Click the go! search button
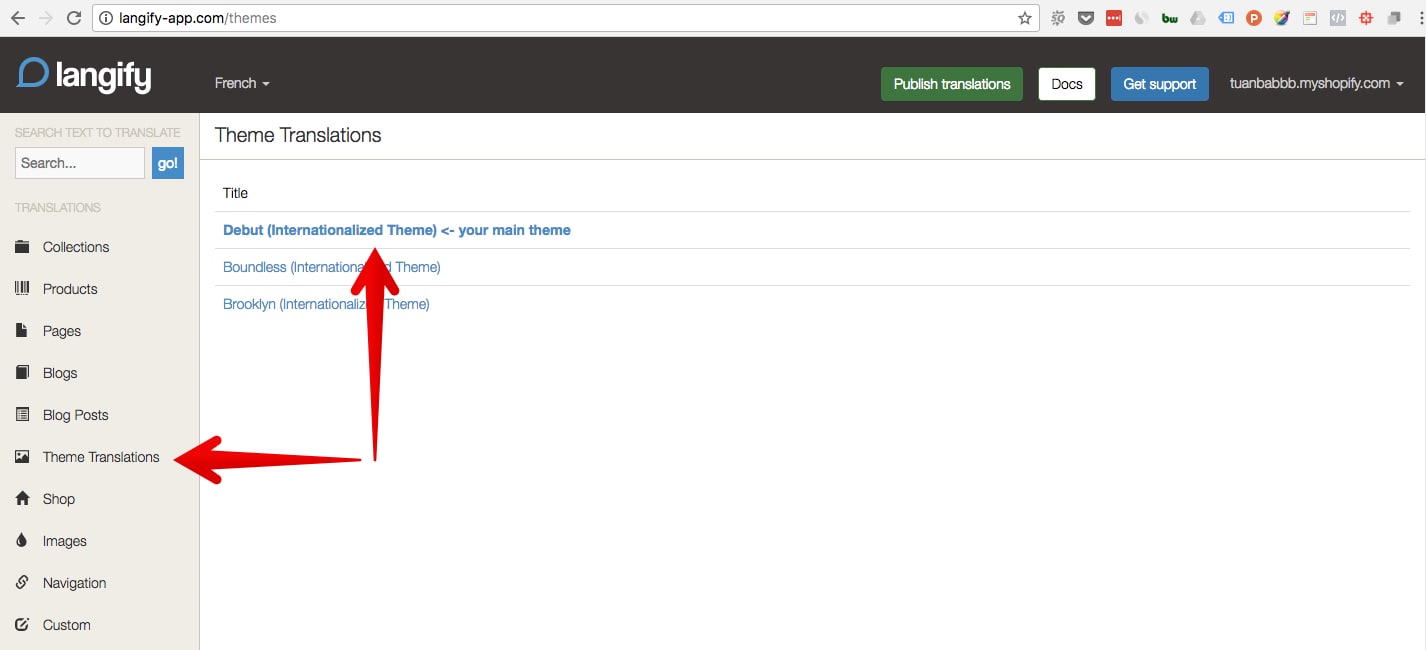Screen dimensions: 1426x650 168,163
